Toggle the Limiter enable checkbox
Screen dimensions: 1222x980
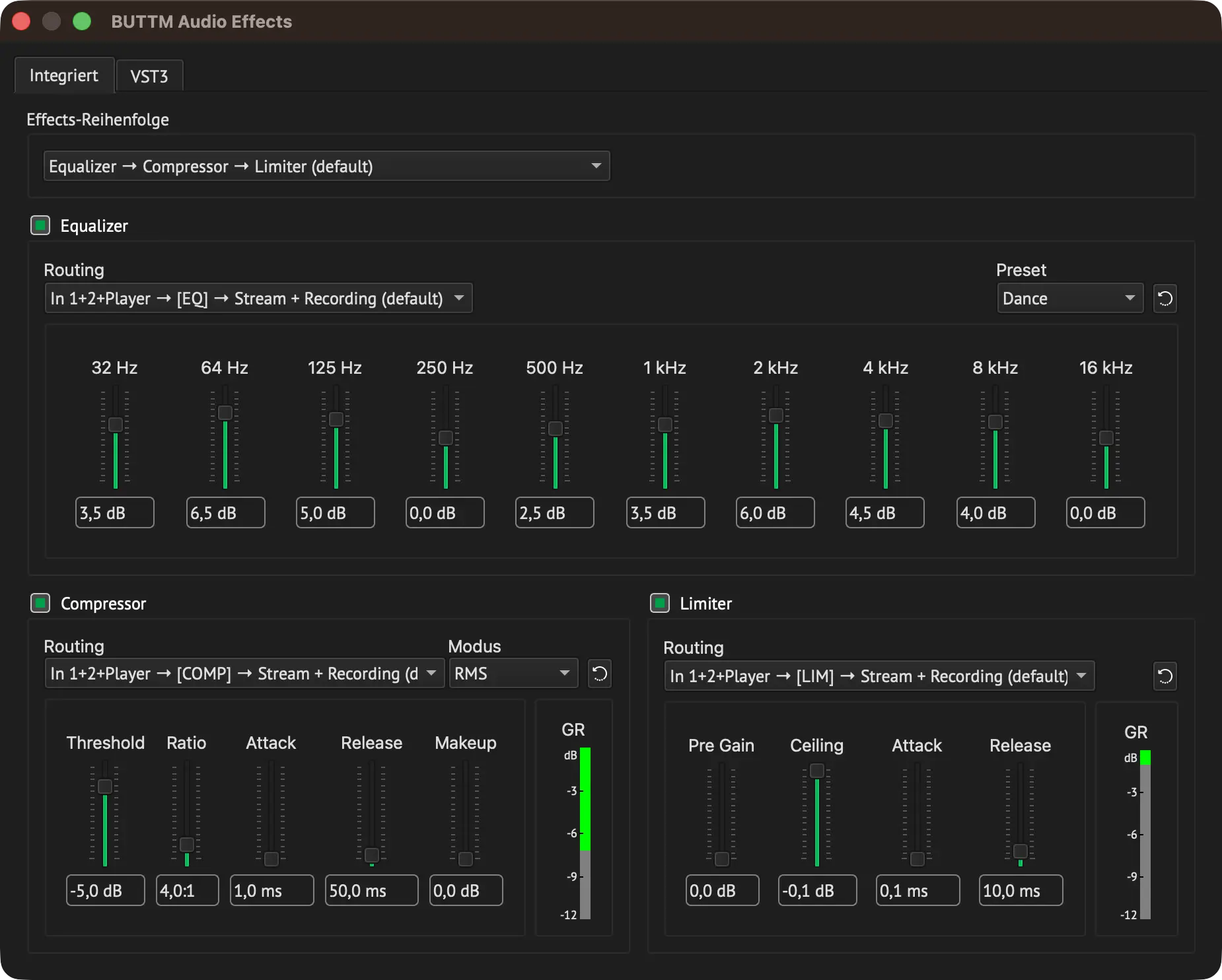tap(660, 603)
